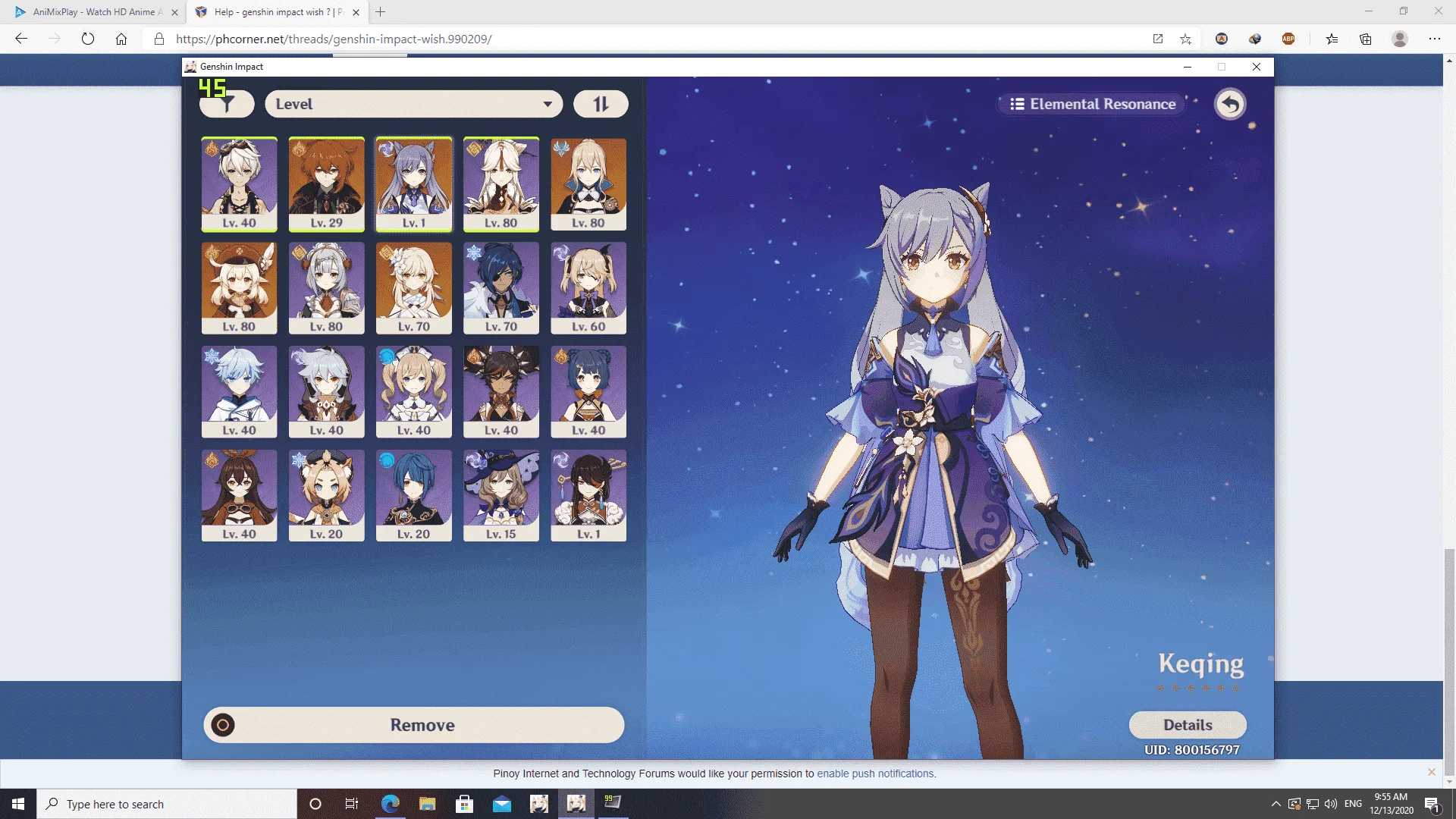This screenshot has height=819, width=1456.
Task: Select the witch-hat Lv. 15 character
Action: click(501, 496)
